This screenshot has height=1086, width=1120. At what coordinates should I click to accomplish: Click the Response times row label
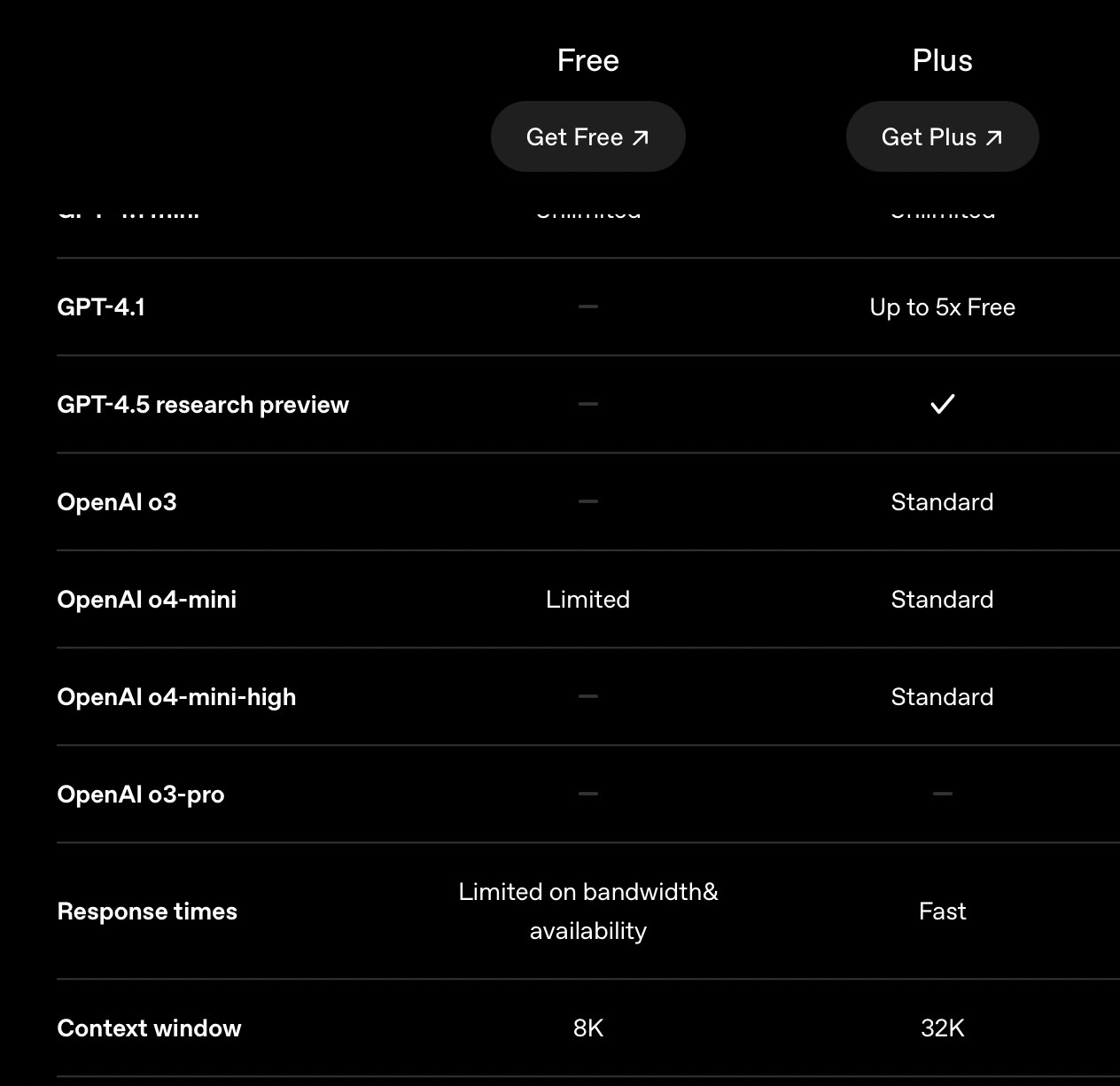[x=147, y=911]
